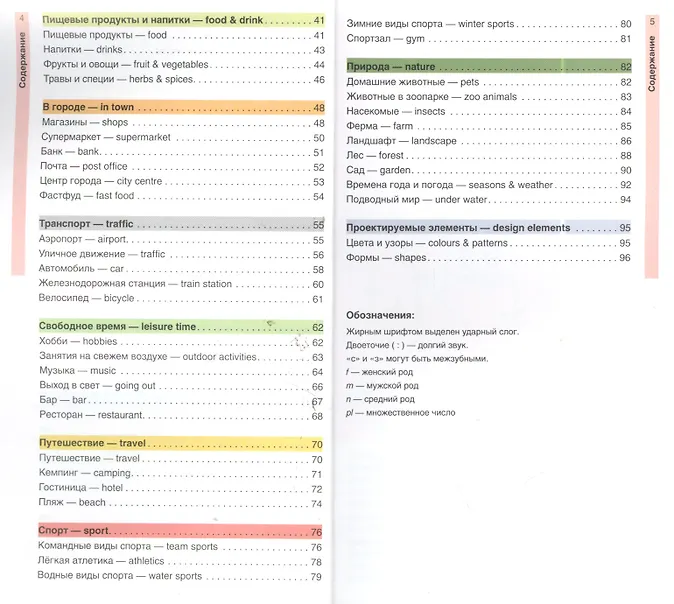This screenshot has width=674, height=604.
Task: Click the 'Обозначения:' legend heading
Action: click(x=386, y=314)
